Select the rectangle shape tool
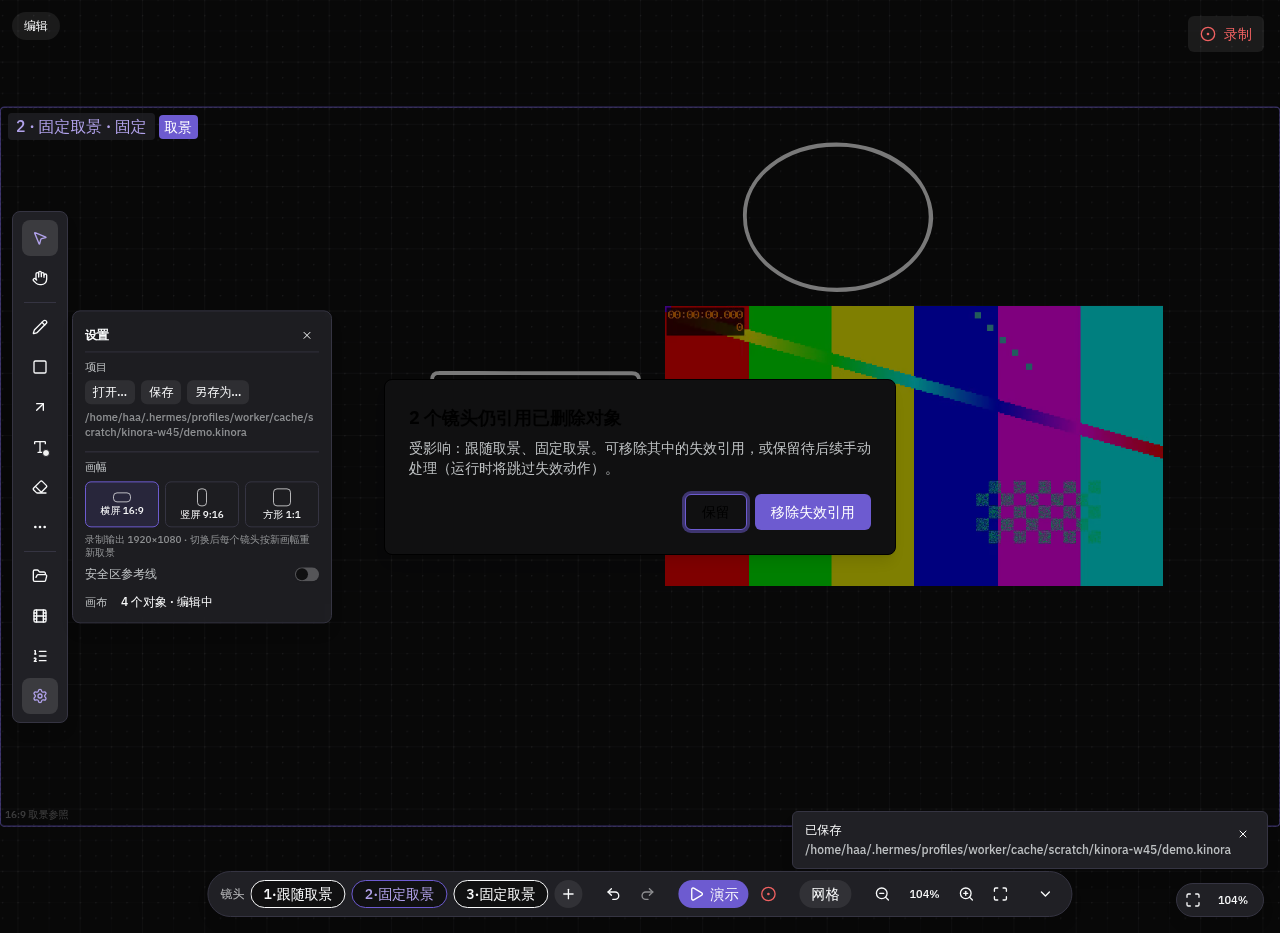The width and height of the screenshot is (1280, 933). (x=40, y=367)
